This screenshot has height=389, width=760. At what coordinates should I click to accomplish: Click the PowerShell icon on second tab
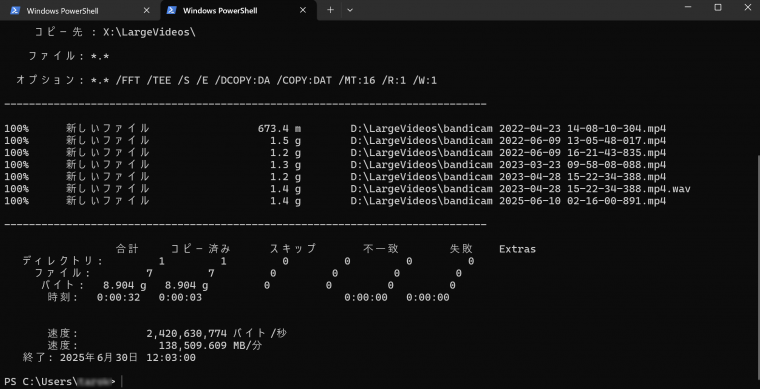pos(171,10)
